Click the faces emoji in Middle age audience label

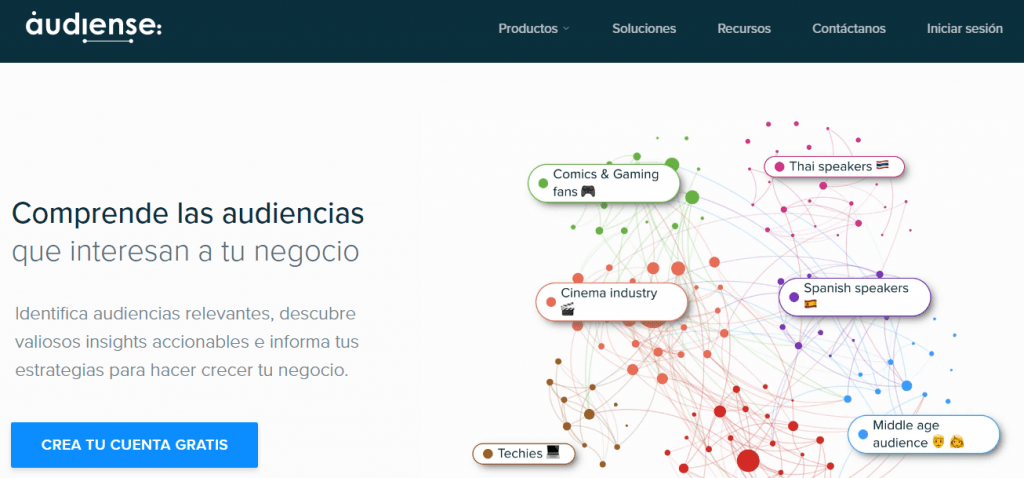[948, 442]
